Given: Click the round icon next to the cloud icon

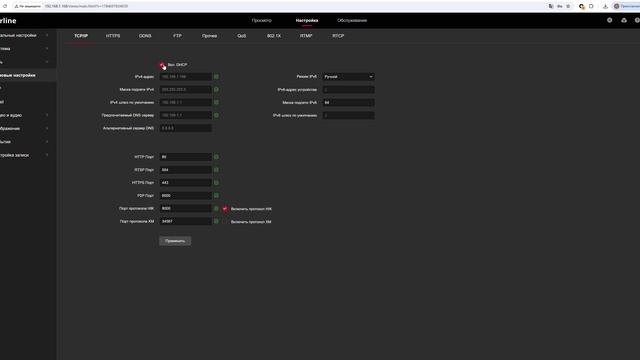Looking at the screenshot, I should point(609,20).
